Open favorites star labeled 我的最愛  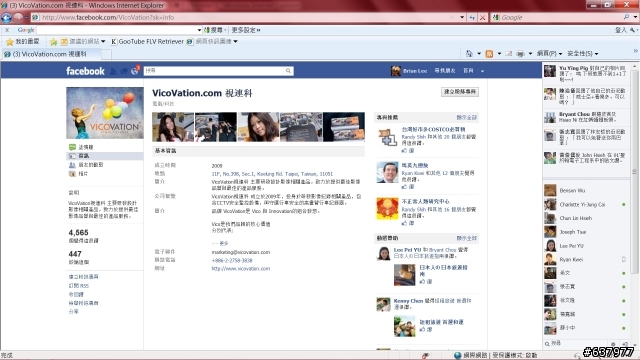tap(23, 41)
